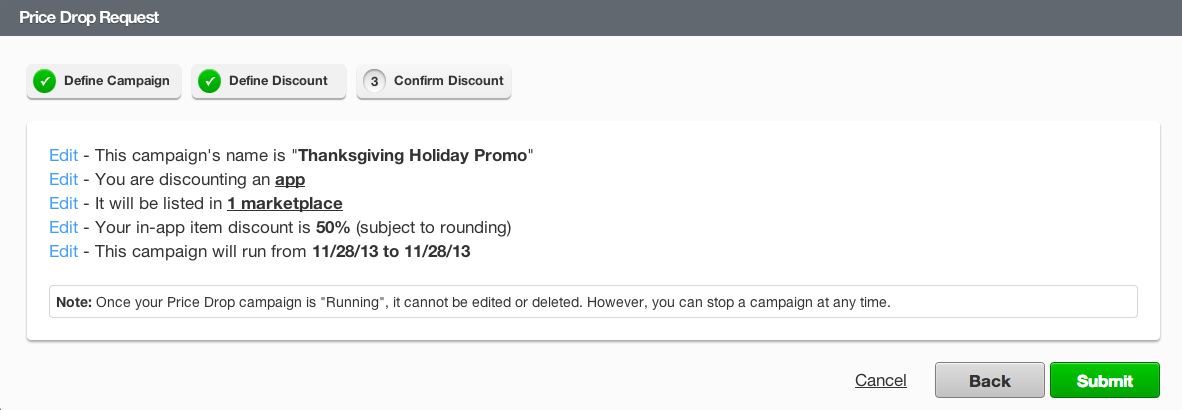Viewport: 1182px width, 410px height.
Task: Click Edit on the marketplace listing line
Action: (63, 204)
